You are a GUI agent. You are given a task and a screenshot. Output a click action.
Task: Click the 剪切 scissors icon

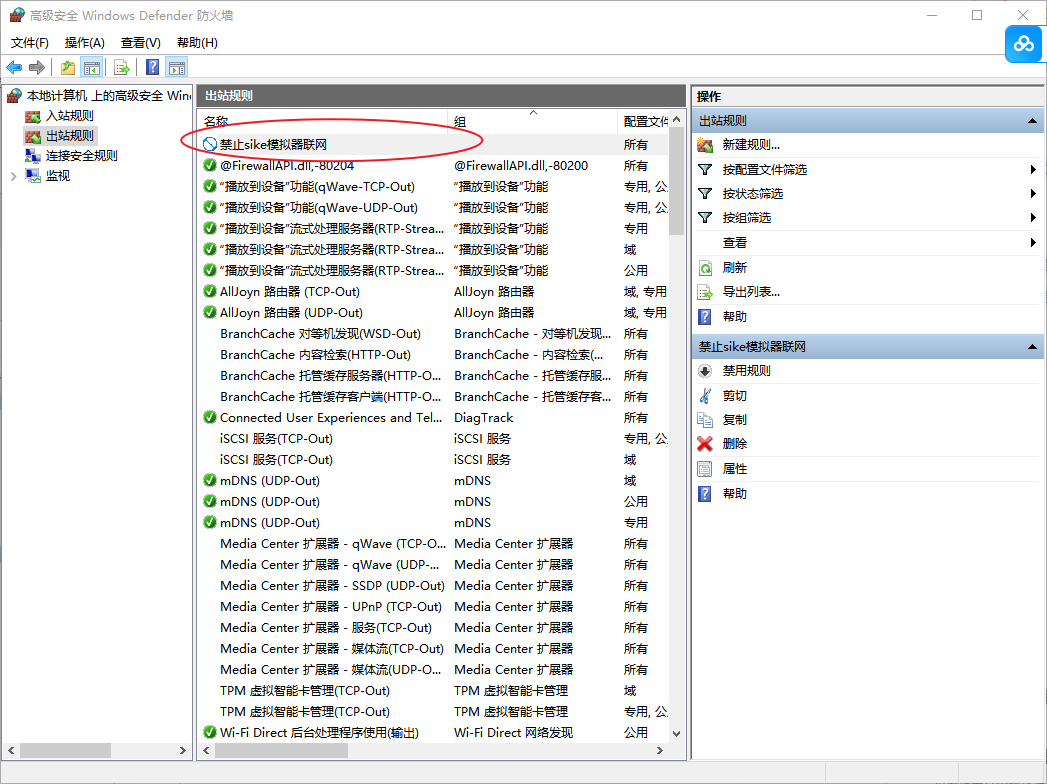(x=705, y=395)
